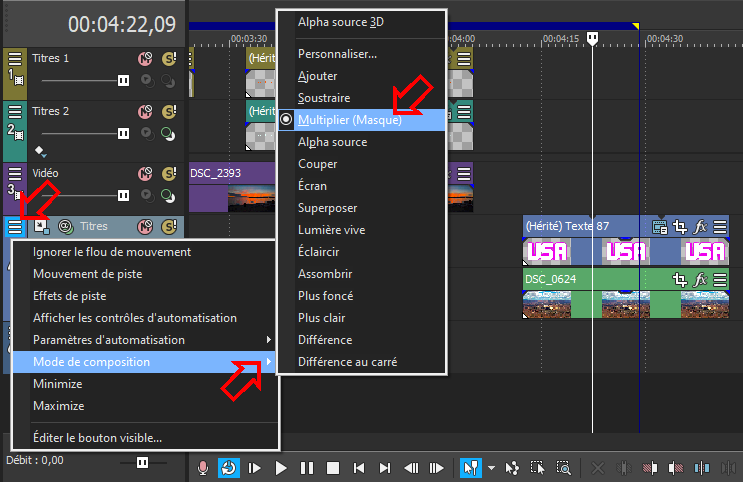This screenshot has height=482, width=743.
Task: Mute the Titres 2 track
Action: pyautogui.click(x=145, y=112)
